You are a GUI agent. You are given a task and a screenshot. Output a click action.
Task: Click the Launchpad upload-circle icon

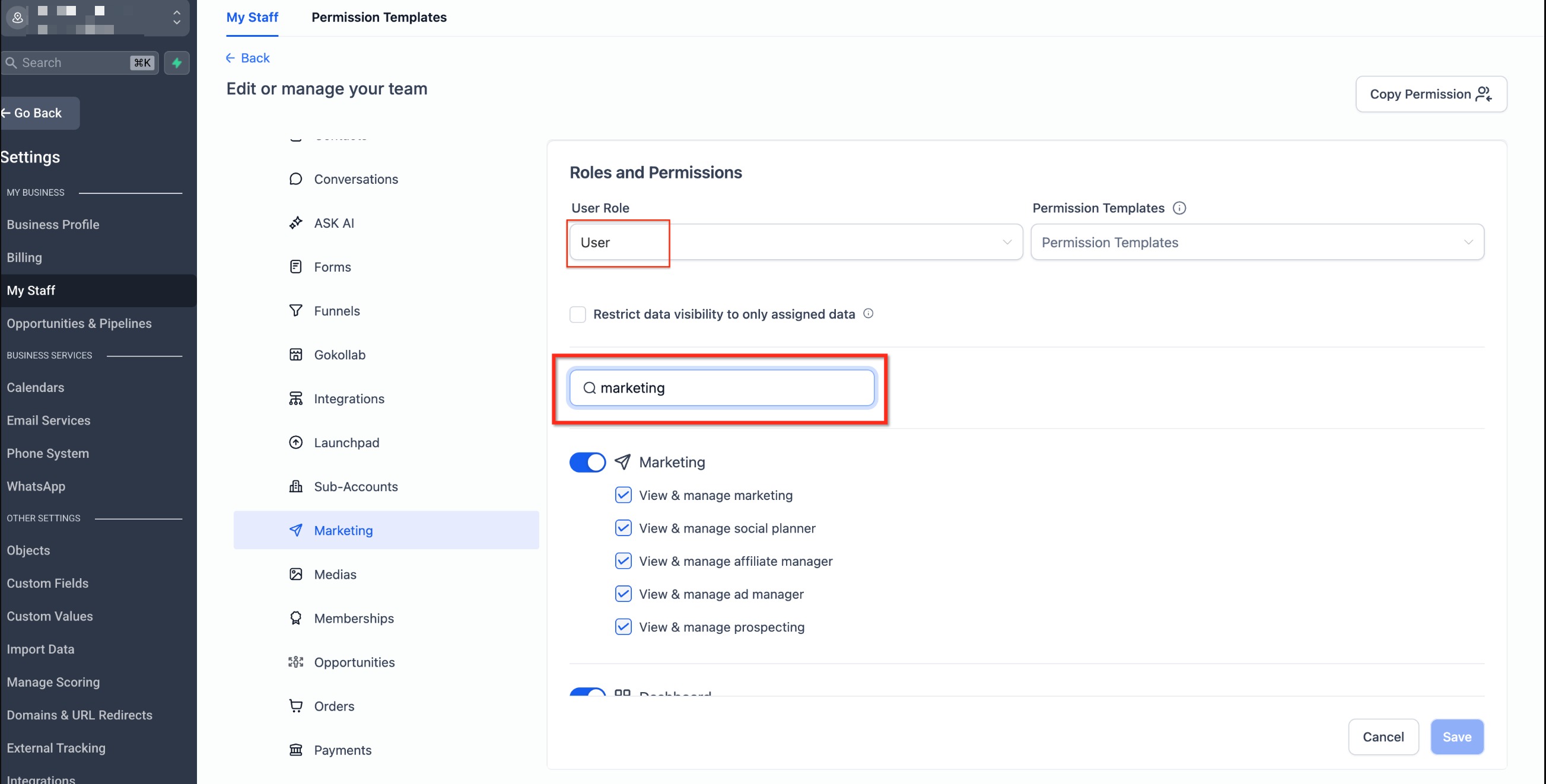point(295,442)
